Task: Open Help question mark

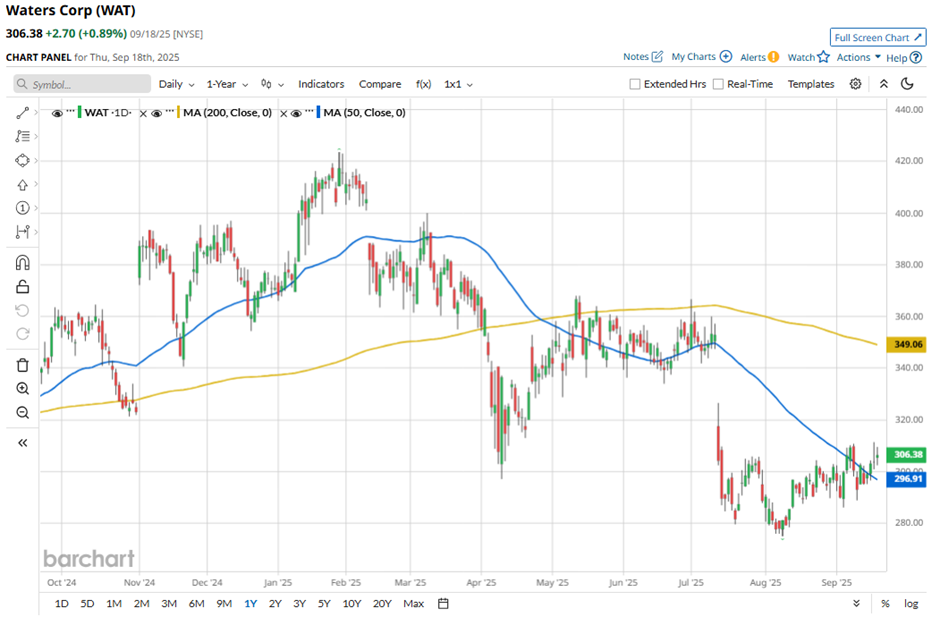Action: (x=915, y=58)
